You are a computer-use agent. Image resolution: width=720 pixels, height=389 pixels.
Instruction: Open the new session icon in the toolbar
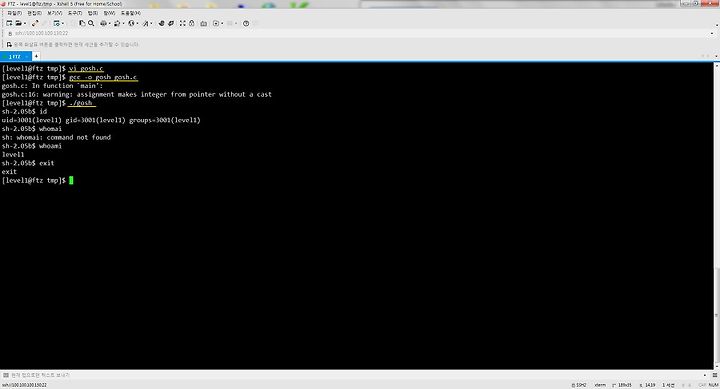coord(9,23)
